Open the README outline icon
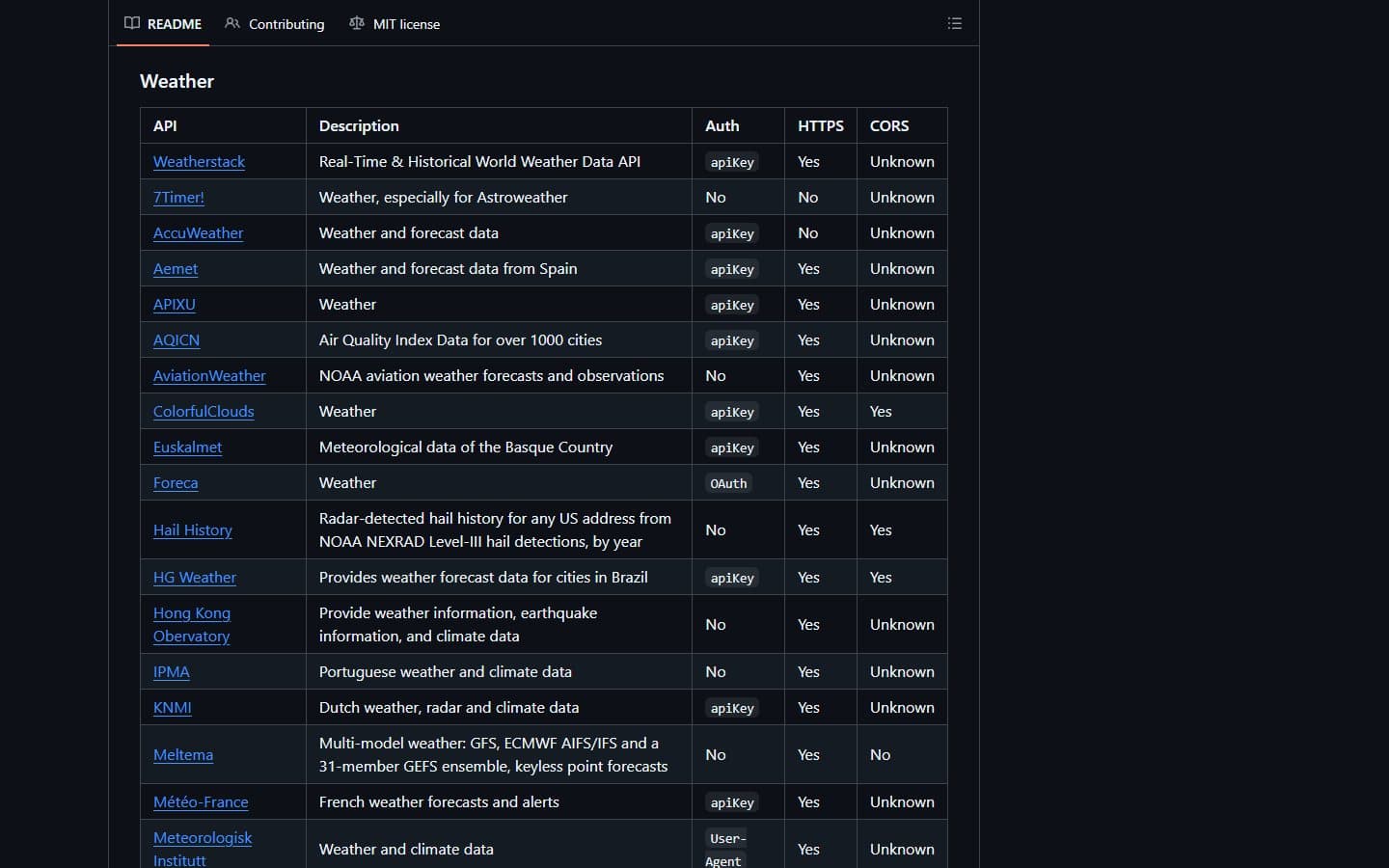1389x868 pixels. pyautogui.click(x=954, y=23)
